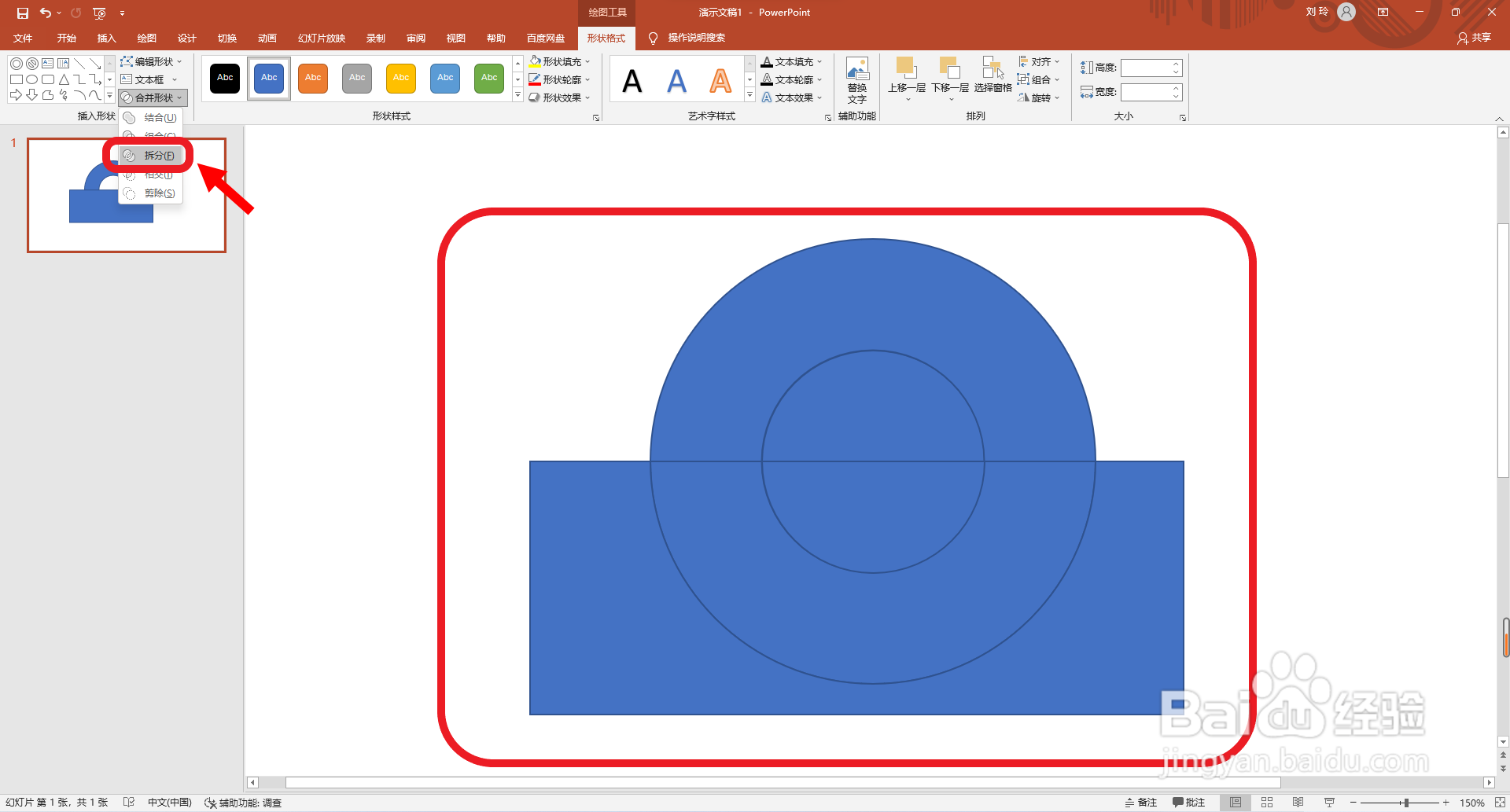The height and width of the screenshot is (812, 1510).
Task: Click the spell check icon in status bar
Action: pos(129,803)
